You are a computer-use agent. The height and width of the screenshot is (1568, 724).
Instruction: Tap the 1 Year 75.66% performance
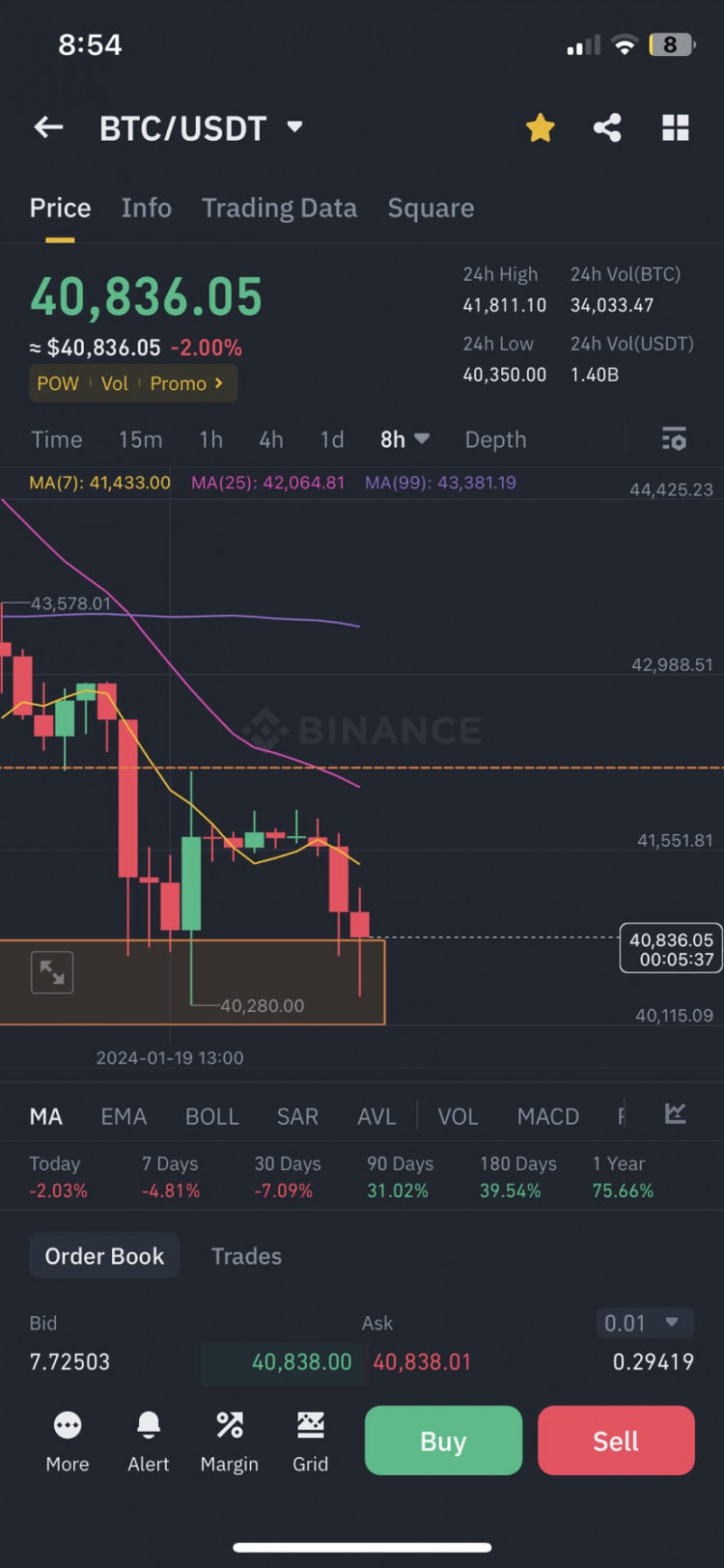(x=623, y=1177)
